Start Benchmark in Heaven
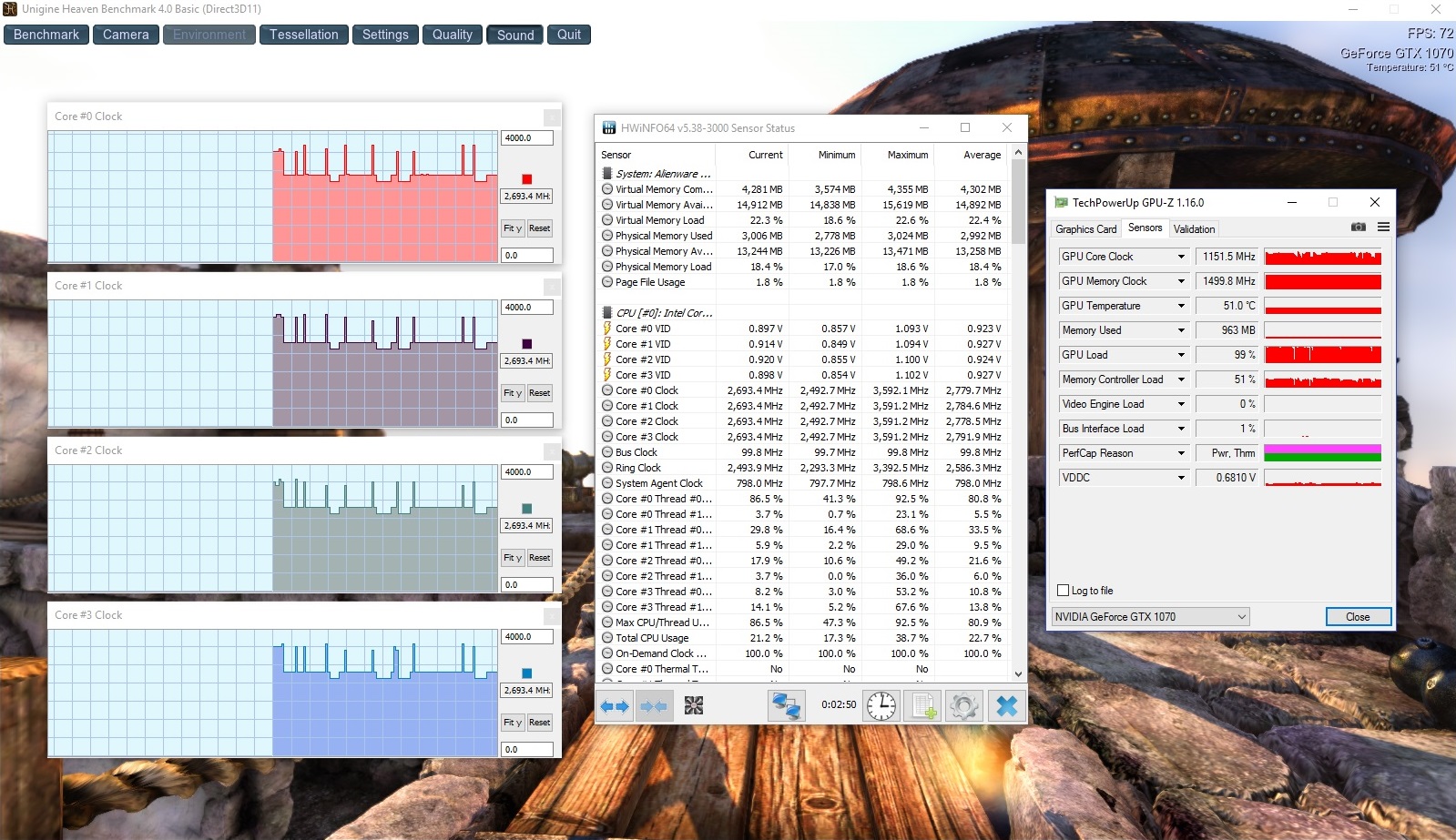Image resolution: width=1456 pixels, height=840 pixels. [46, 35]
